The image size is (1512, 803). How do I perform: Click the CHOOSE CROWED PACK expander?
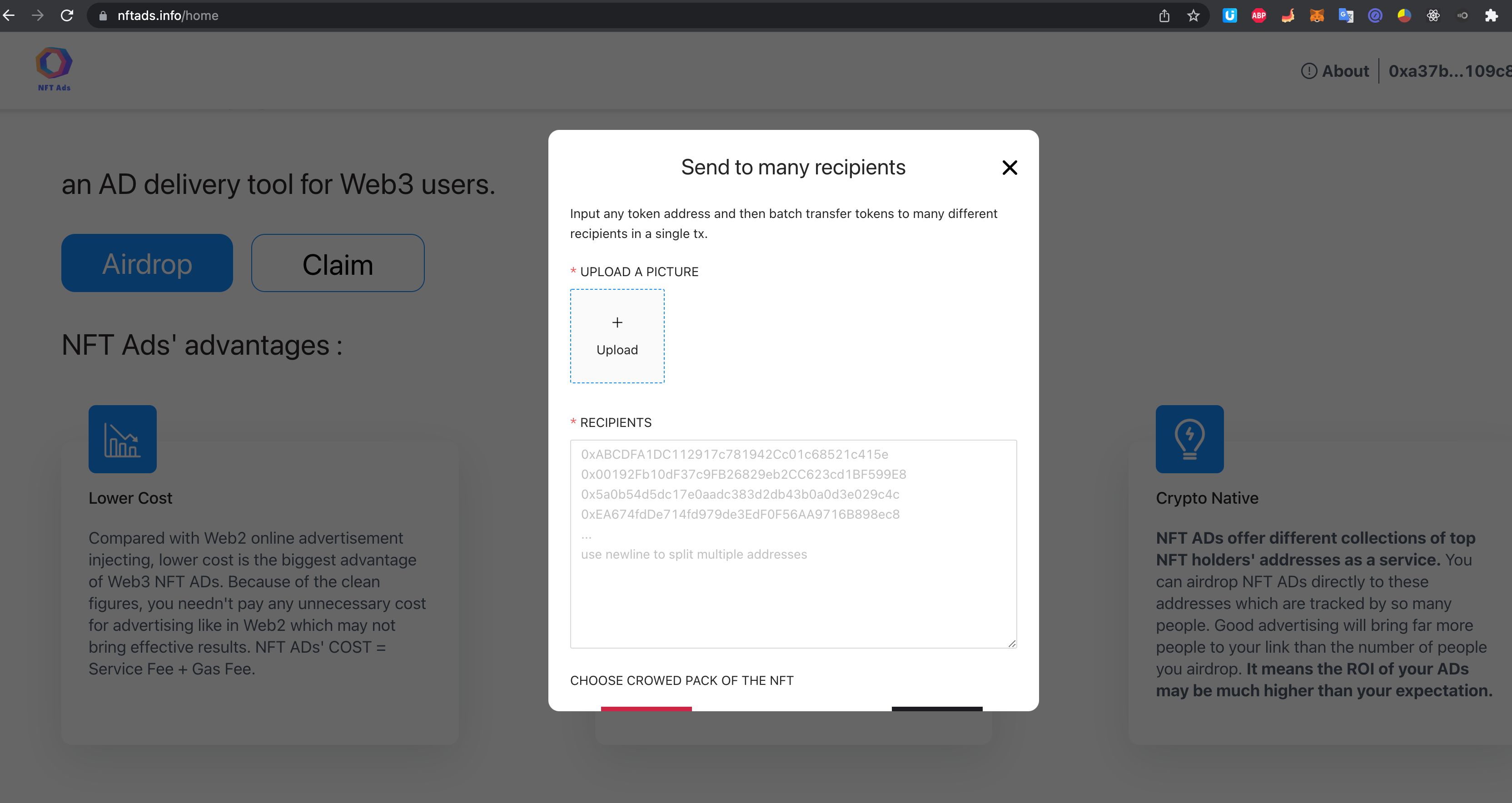point(681,681)
